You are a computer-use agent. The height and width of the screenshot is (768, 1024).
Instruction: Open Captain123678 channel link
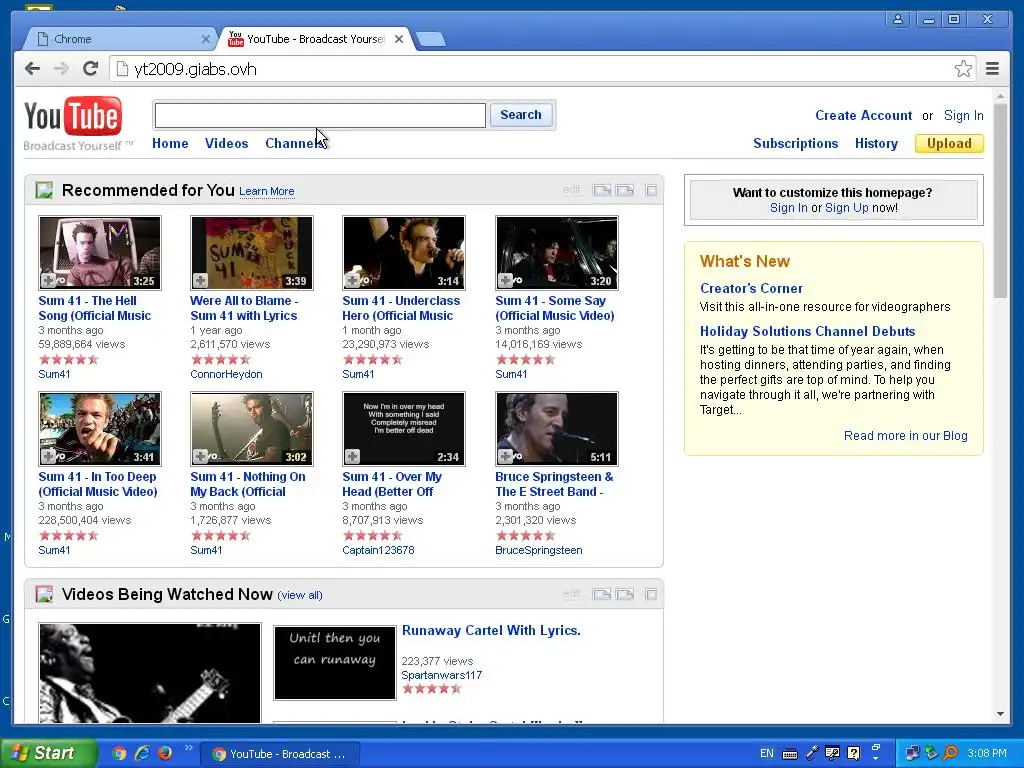coord(378,550)
